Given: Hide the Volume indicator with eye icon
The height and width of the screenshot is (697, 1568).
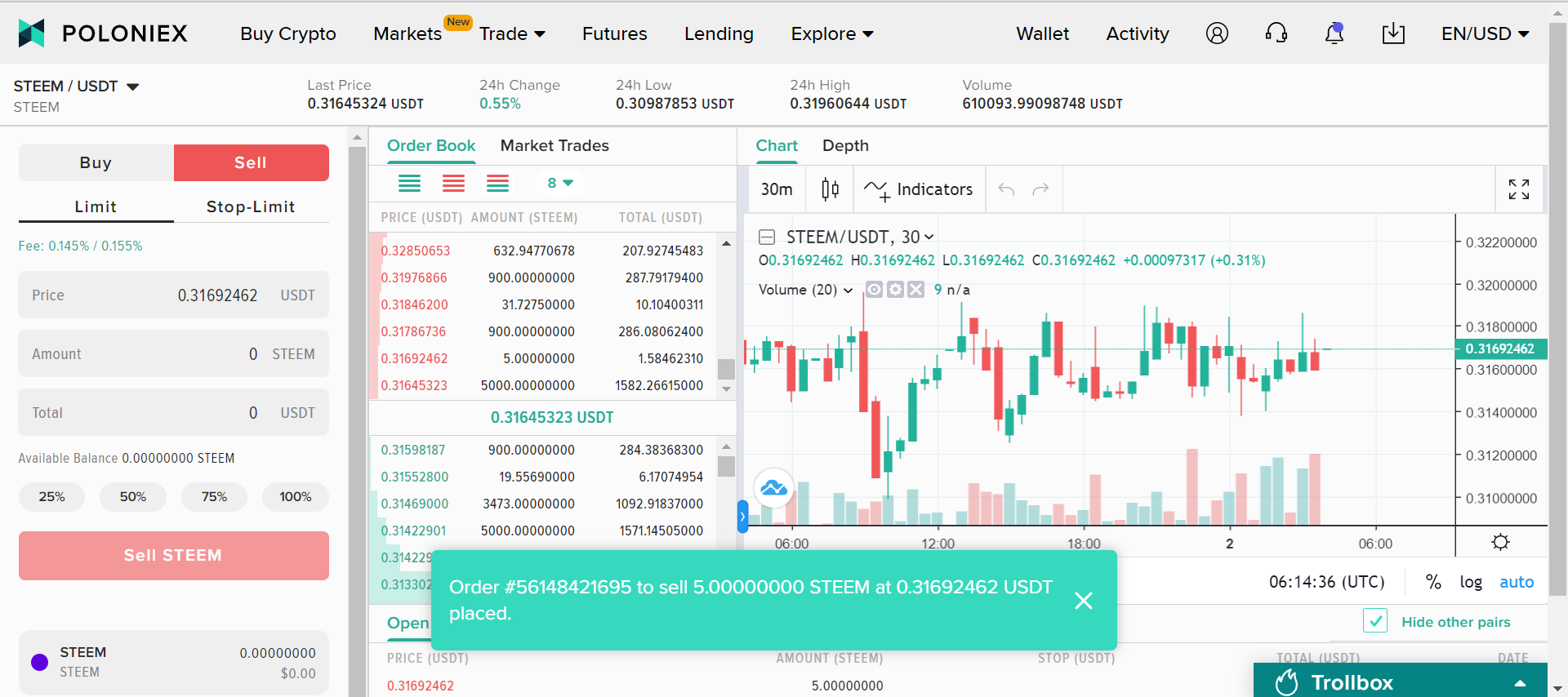Looking at the screenshot, I should pos(874,290).
